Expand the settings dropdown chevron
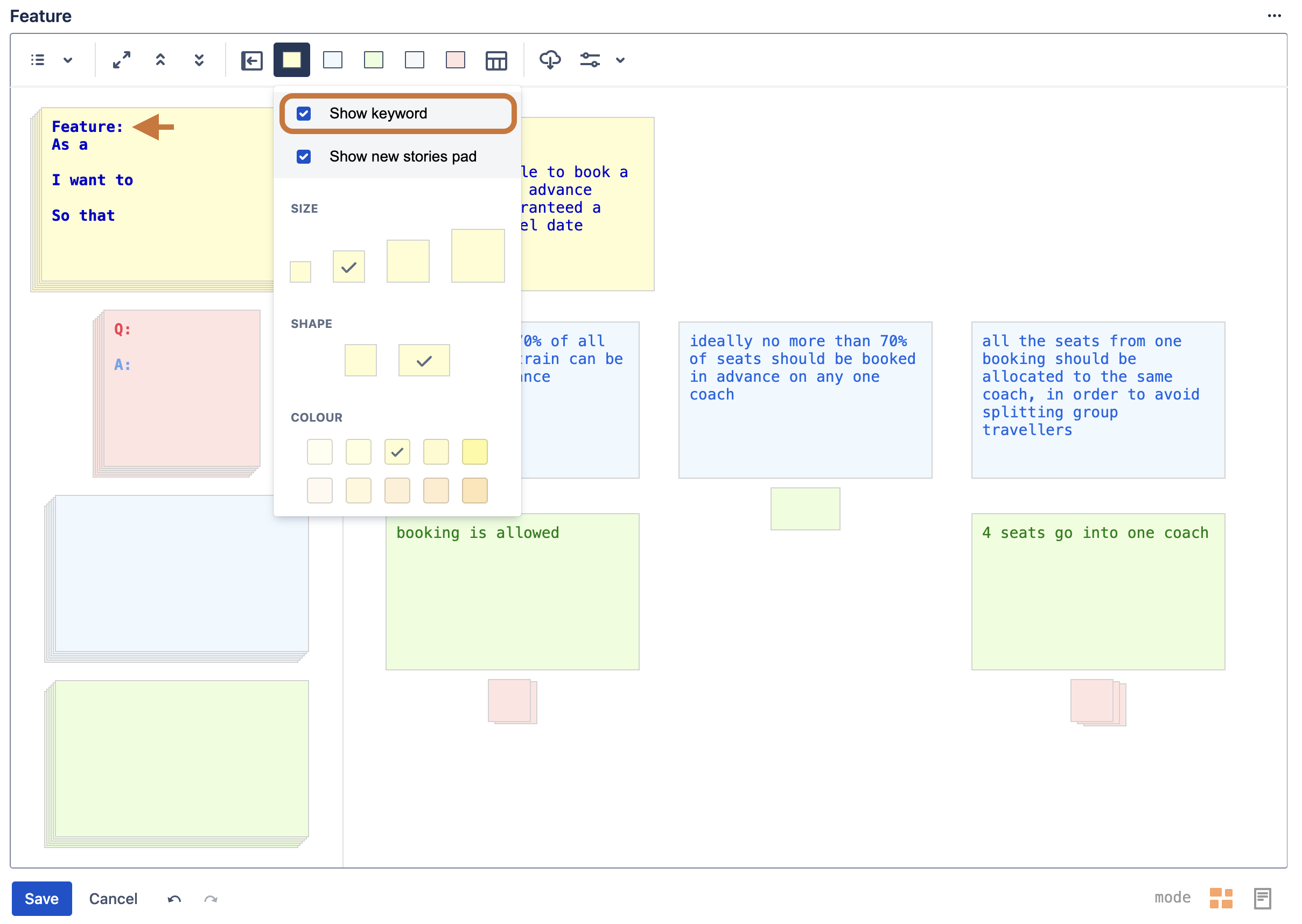 [620, 60]
